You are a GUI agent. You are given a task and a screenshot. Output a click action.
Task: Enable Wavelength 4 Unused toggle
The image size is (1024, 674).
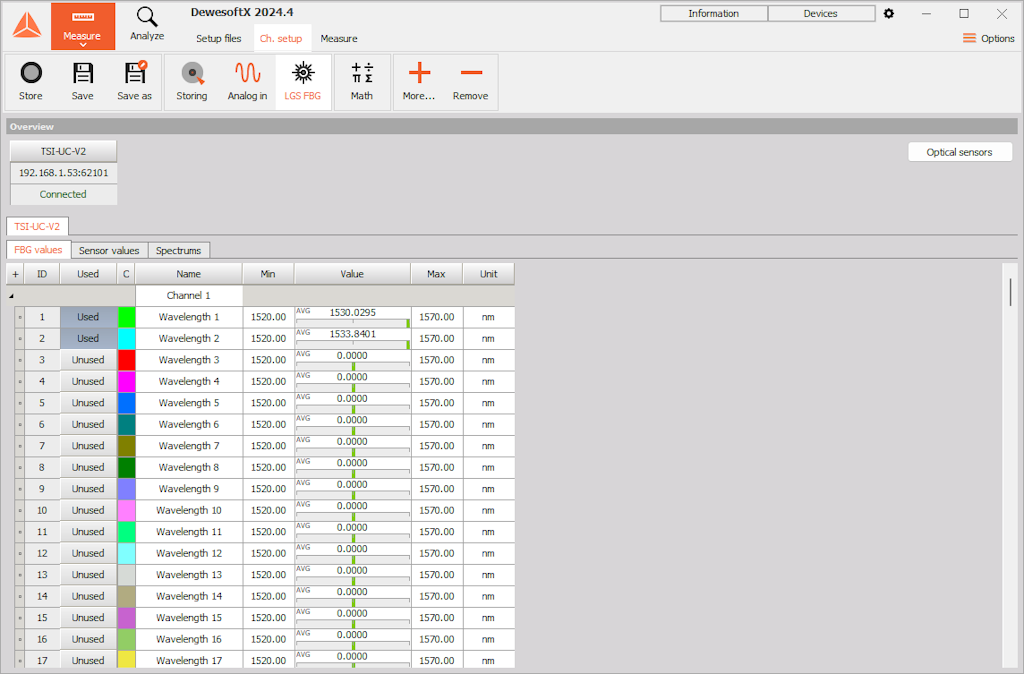pos(88,381)
